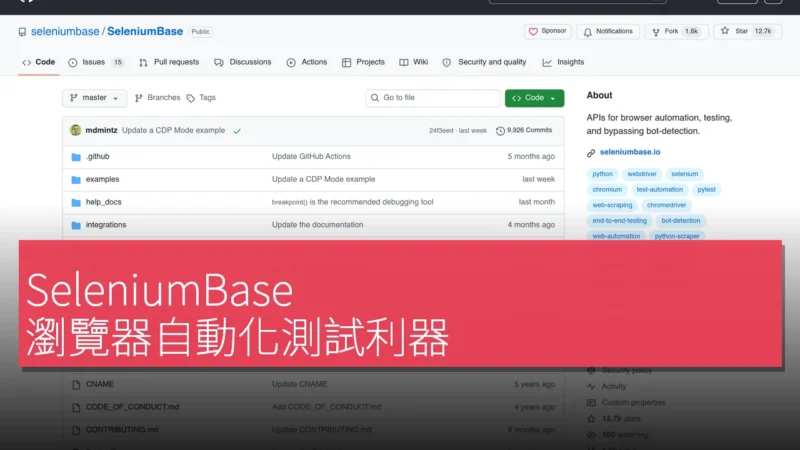Visit seleniumbase.io website link

click(x=630, y=152)
